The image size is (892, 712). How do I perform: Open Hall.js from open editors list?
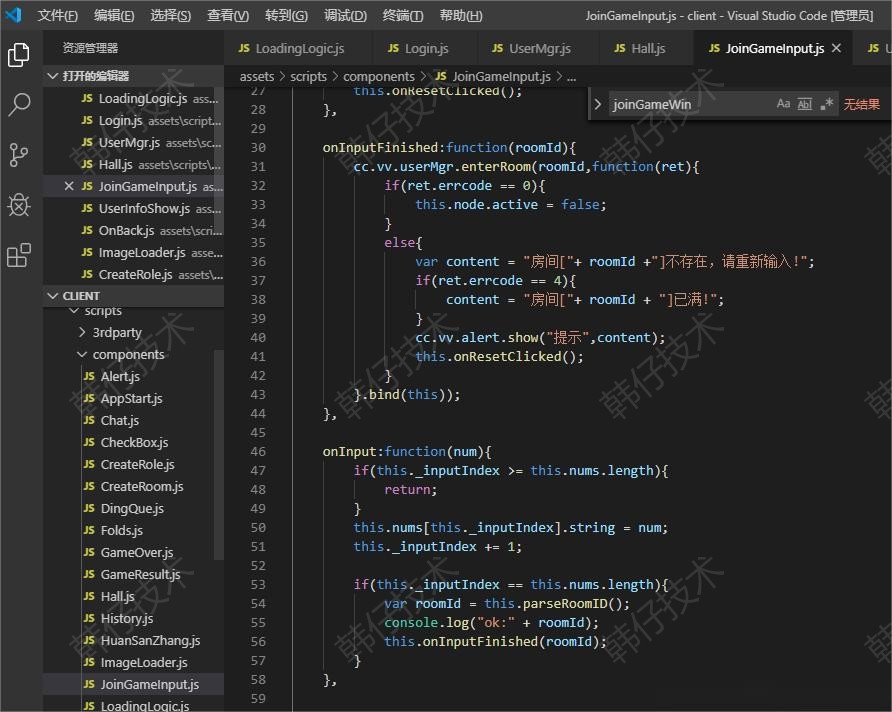click(x=133, y=164)
